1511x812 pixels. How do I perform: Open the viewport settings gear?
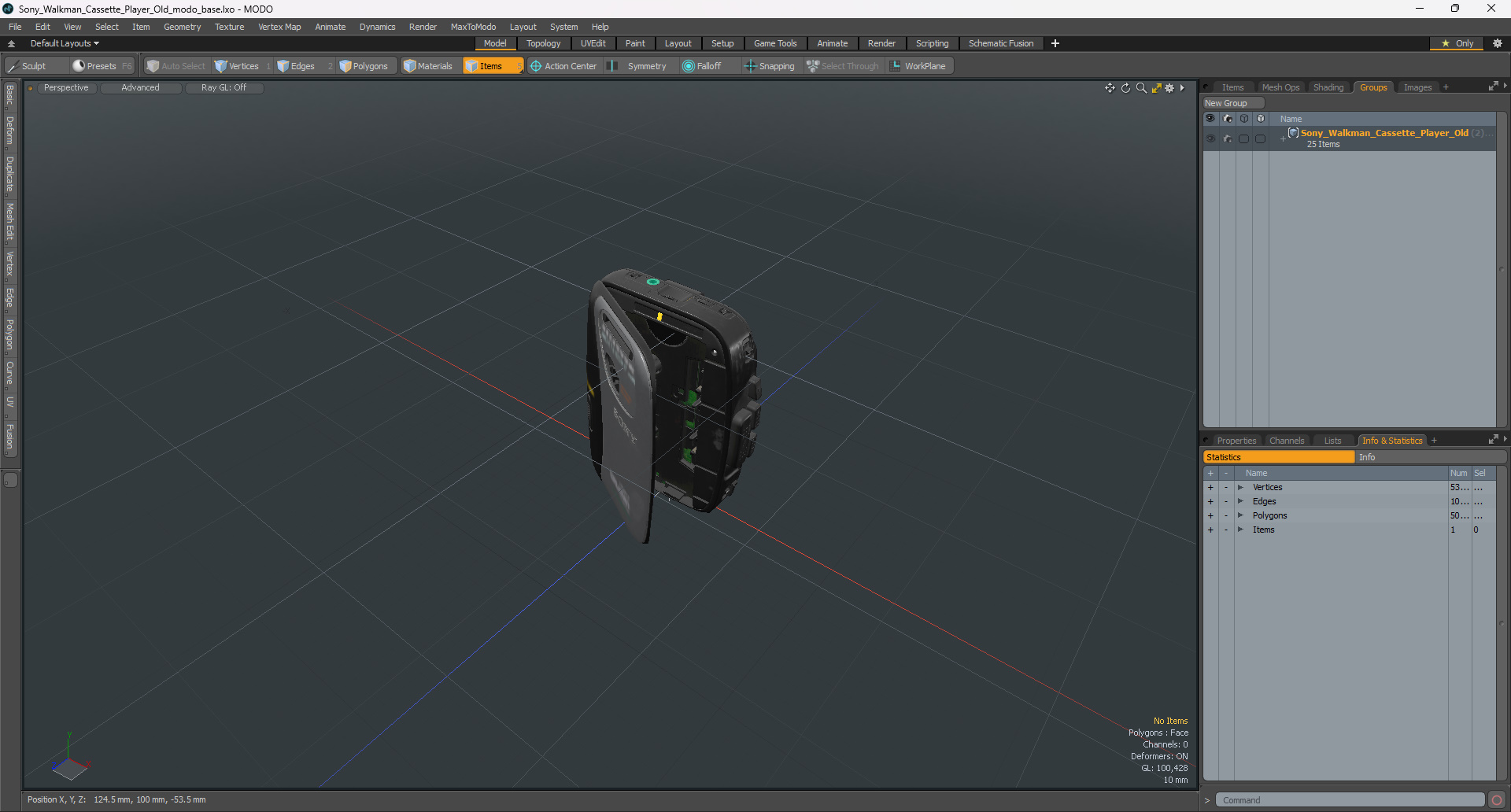(1169, 88)
